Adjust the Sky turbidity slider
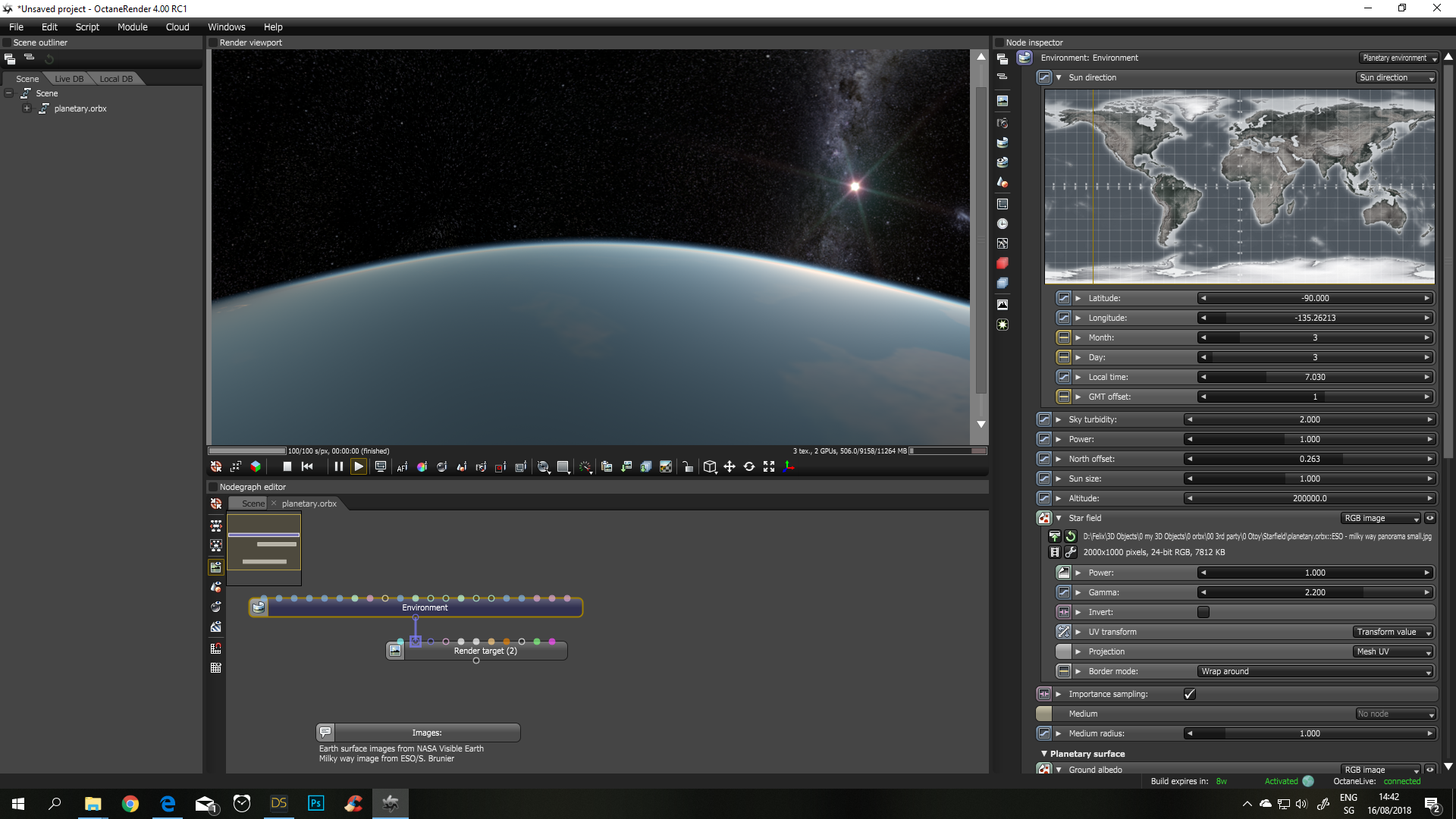1456x819 pixels. 1310,419
